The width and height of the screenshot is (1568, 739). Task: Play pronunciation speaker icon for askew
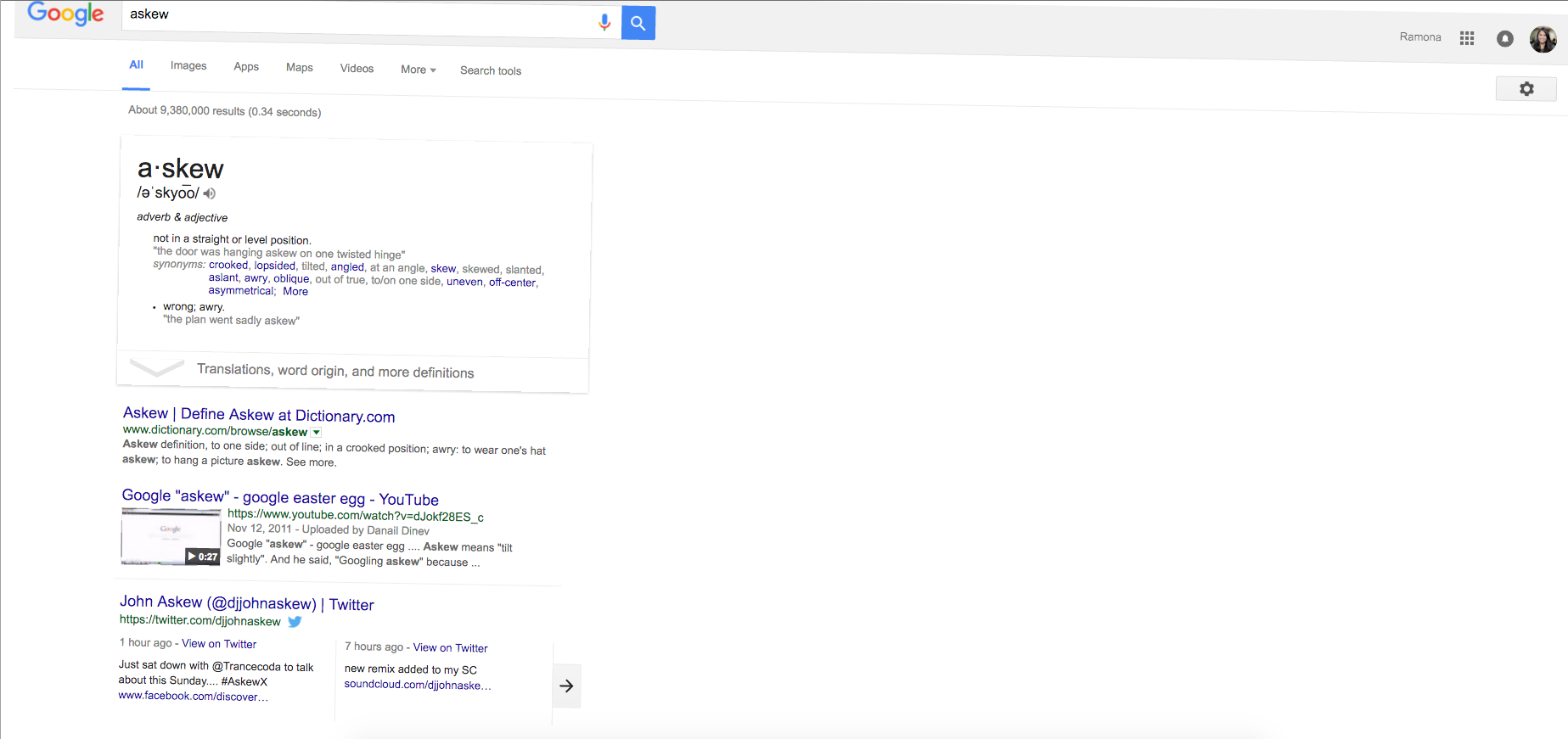210,193
